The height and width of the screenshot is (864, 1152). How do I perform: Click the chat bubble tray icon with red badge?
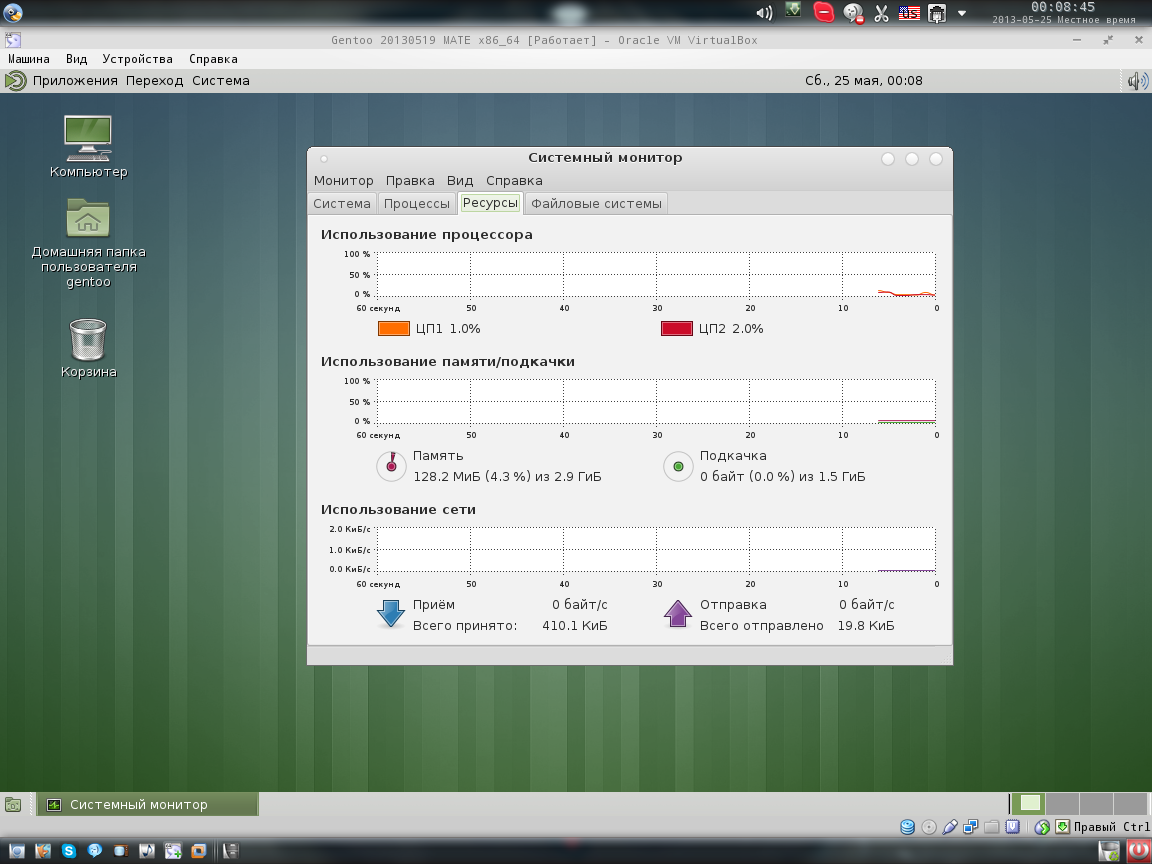pos(853,13)
